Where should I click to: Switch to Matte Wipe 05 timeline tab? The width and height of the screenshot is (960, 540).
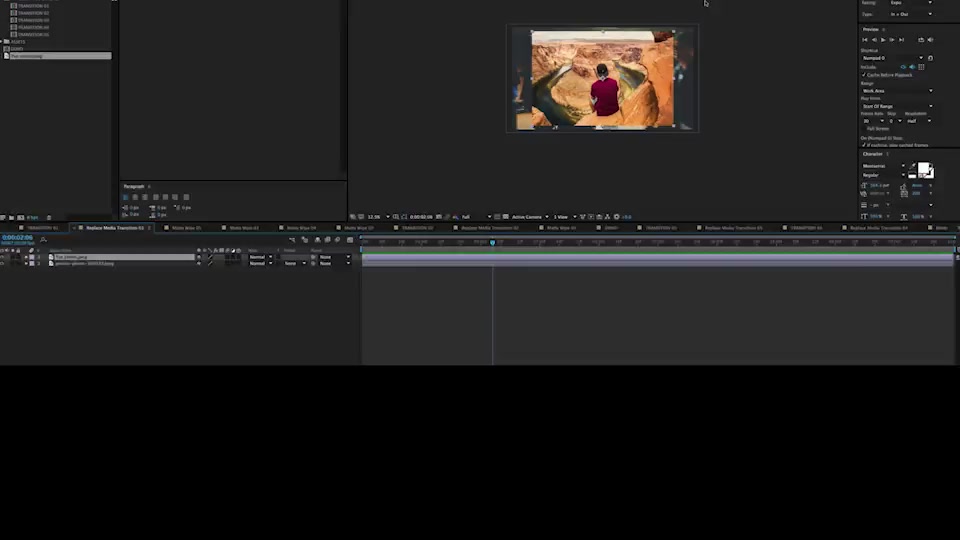click(x=186, y=228)
